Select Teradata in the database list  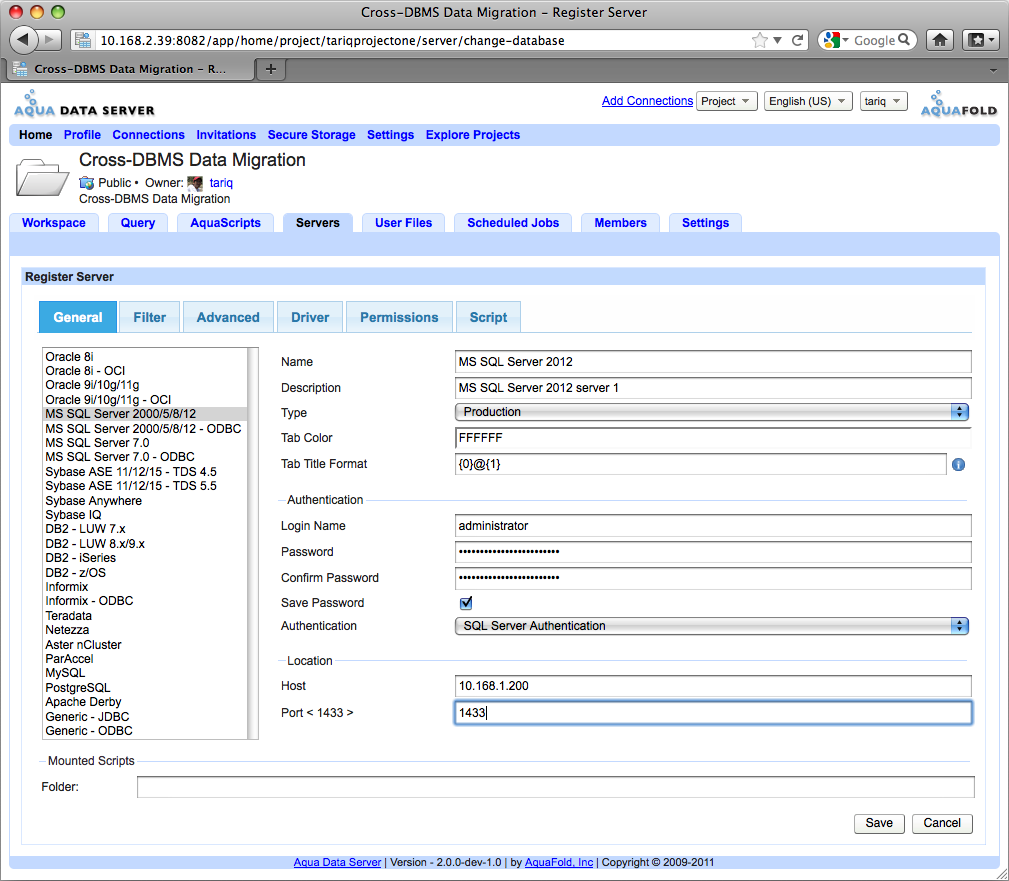tap(145, 616)
